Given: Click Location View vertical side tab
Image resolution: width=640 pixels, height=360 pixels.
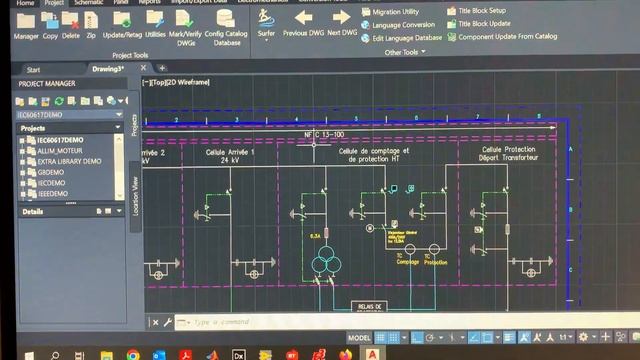Looking at the screenshot, I should point(136,196).
